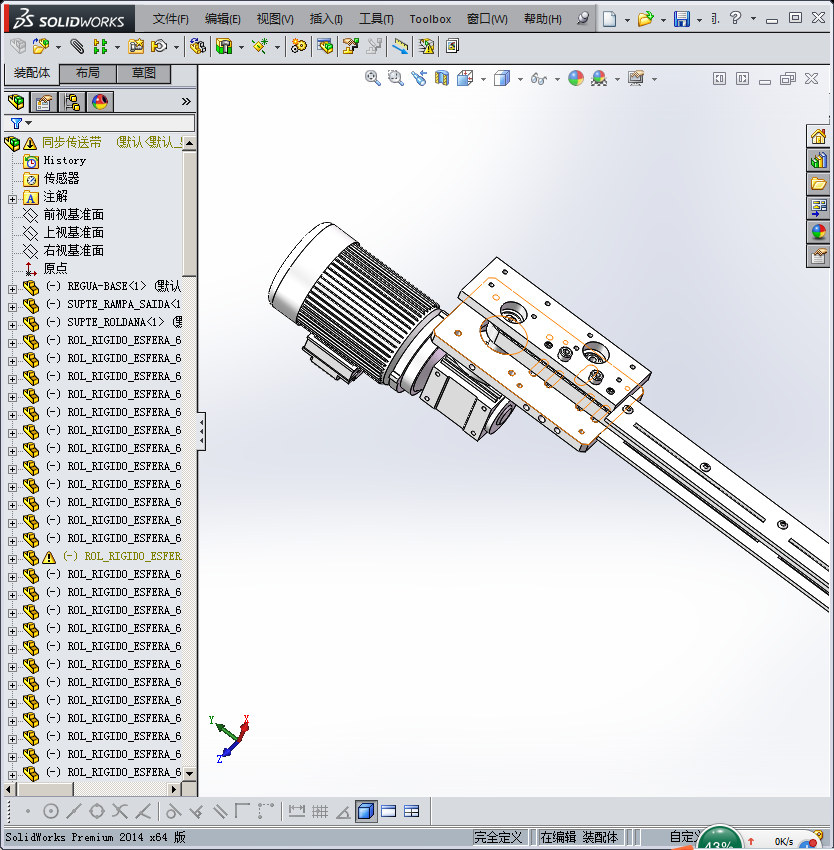The width and height of the screenshot is (834, 850).
Task: Click the Insert Components toolbar icon
Action: pyautogui.click(x=41, y=47)
